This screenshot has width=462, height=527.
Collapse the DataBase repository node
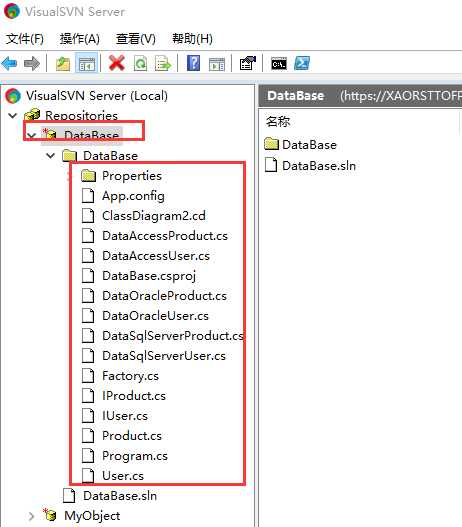click(x=31, y=136)
